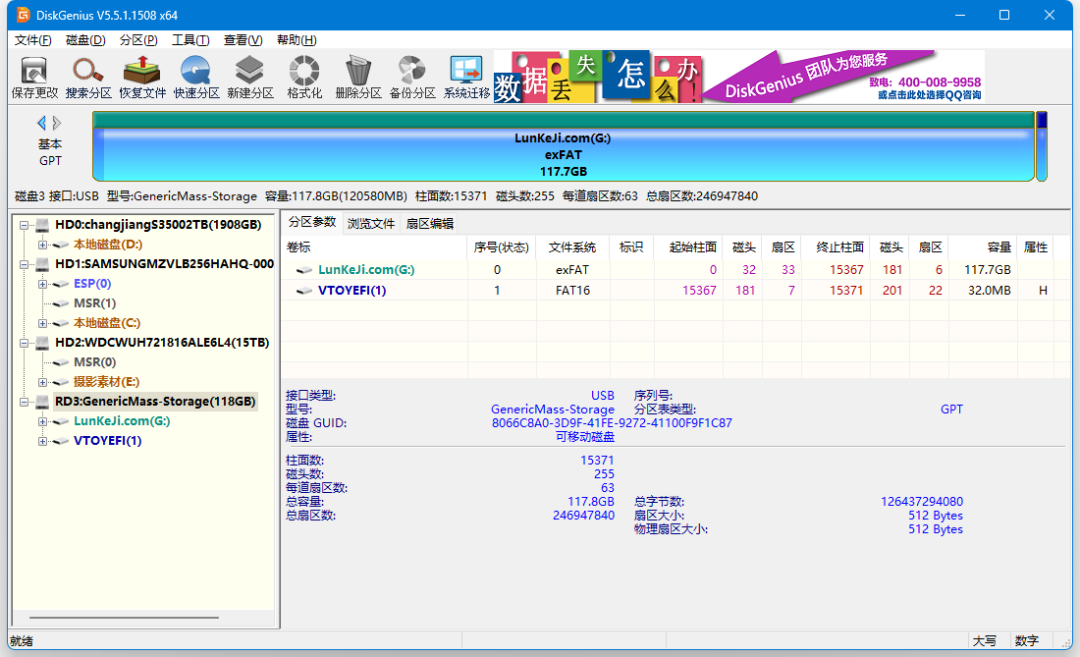Open the 工具(T) menu
The image size is (1080, 657).
(190, 40)
